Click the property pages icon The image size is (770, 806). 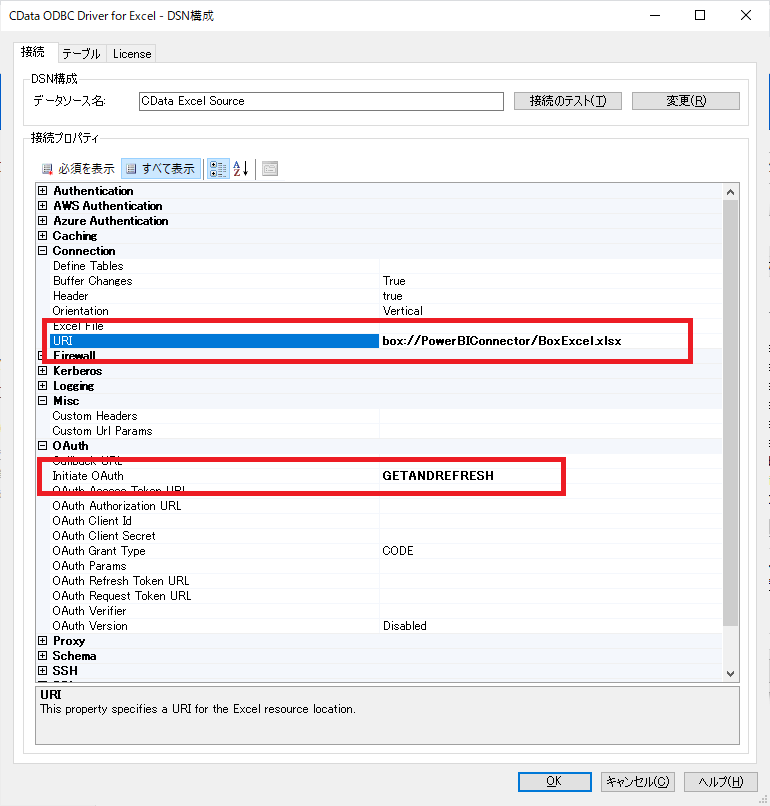(x=270, y=169)
